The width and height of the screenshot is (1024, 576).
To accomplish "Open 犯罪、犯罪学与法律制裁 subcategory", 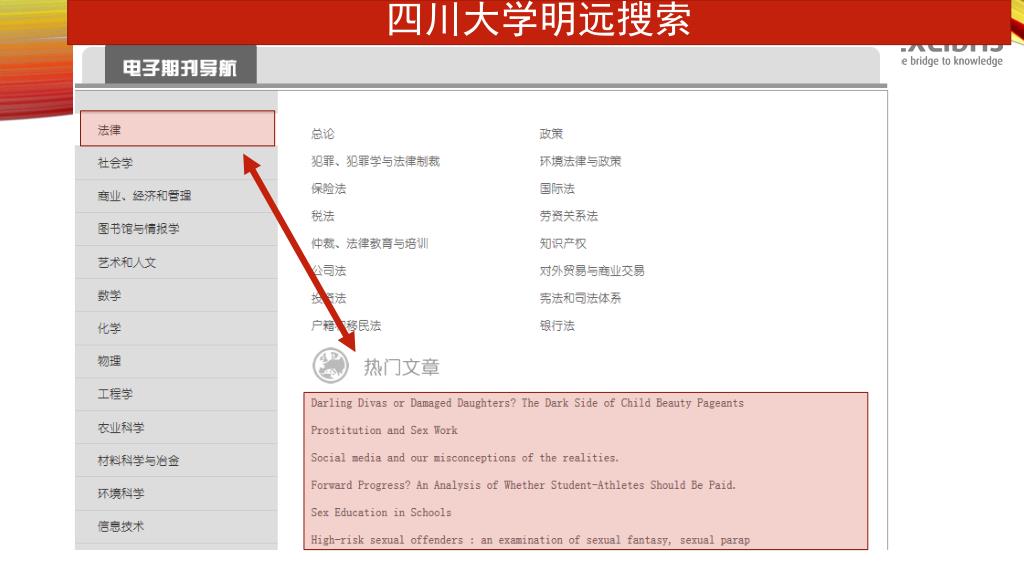I will tap(376, 161).
